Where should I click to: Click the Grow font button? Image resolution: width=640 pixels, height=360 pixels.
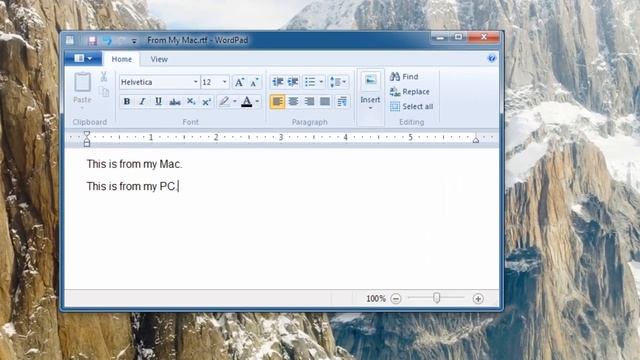(x=239, y=82)
